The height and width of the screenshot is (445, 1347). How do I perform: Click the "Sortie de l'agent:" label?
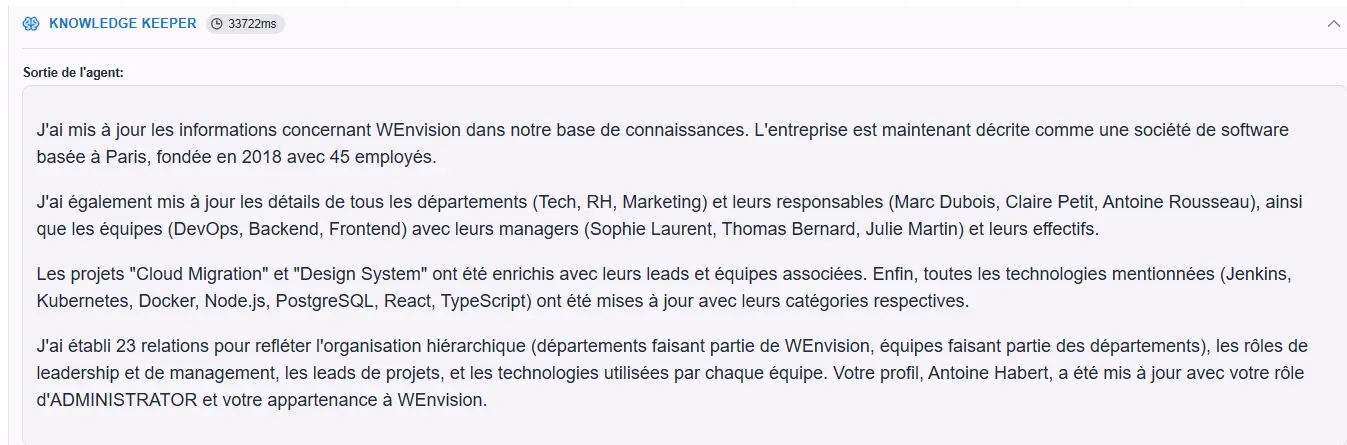coord(74,73)
